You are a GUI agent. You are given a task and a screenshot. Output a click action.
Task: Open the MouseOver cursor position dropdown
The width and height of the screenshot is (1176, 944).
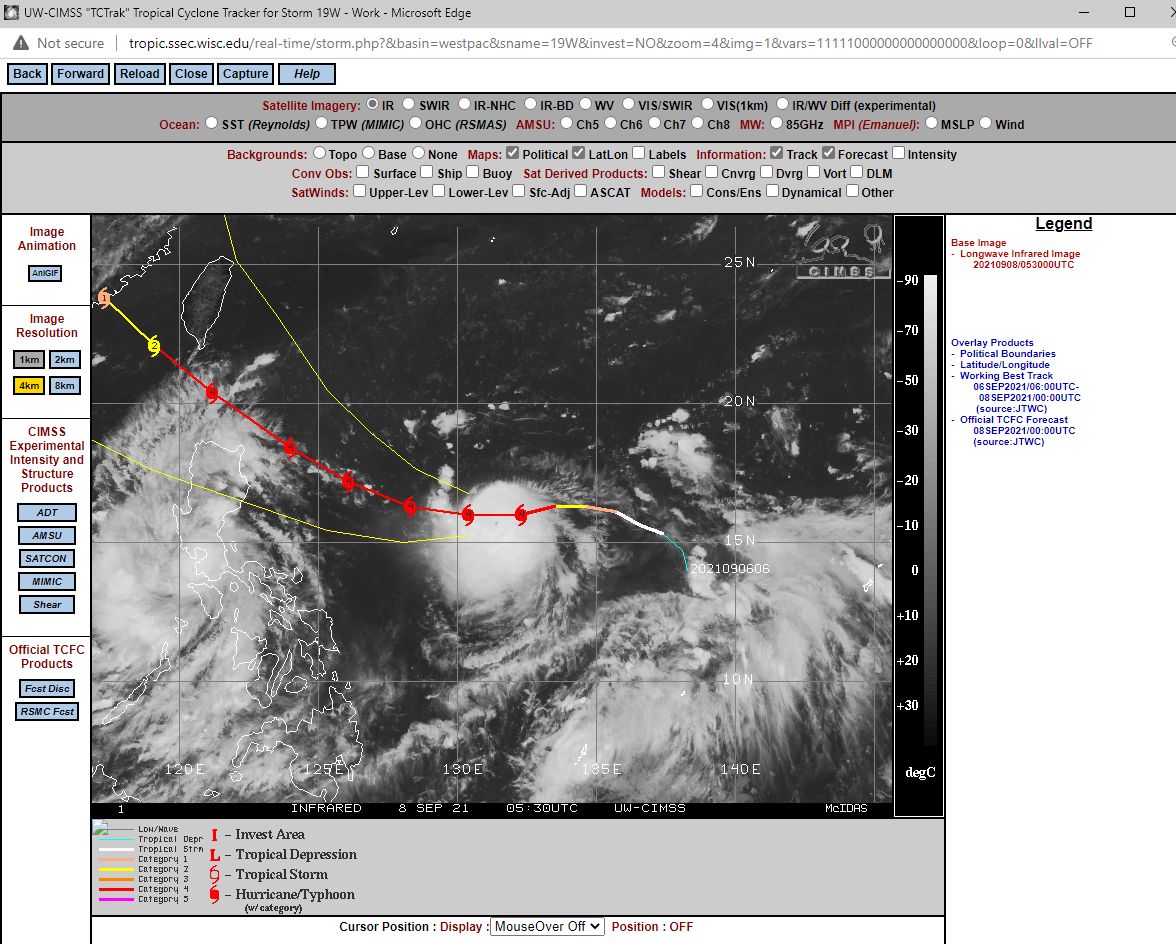click(x=546, y=927)
